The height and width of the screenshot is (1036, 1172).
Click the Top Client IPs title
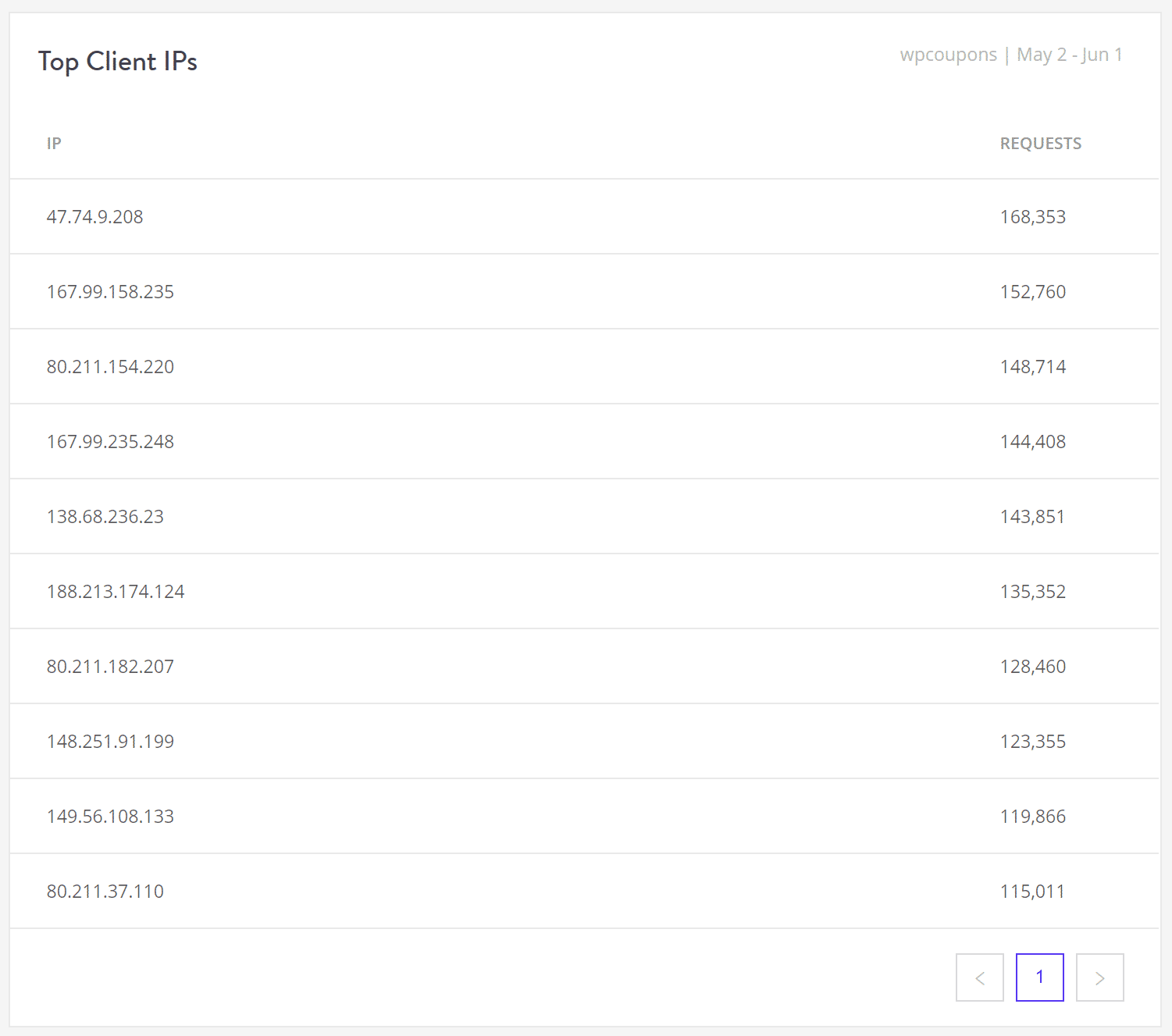pyautogui.click(x=118, y=62)
